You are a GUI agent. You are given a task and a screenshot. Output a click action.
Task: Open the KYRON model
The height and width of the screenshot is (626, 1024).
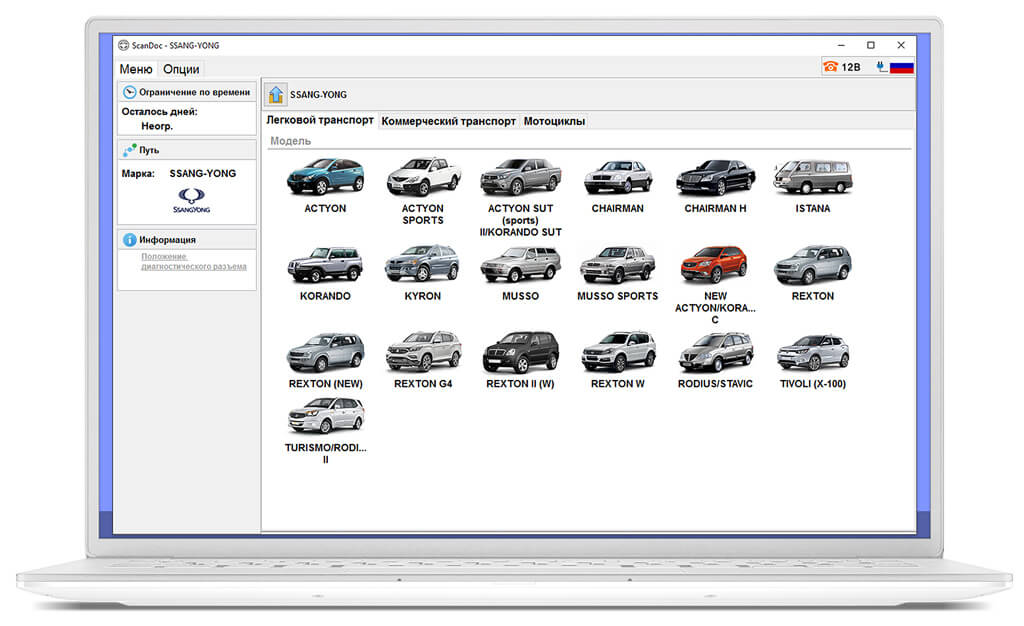pyautogui.click(x=423, y=264)
